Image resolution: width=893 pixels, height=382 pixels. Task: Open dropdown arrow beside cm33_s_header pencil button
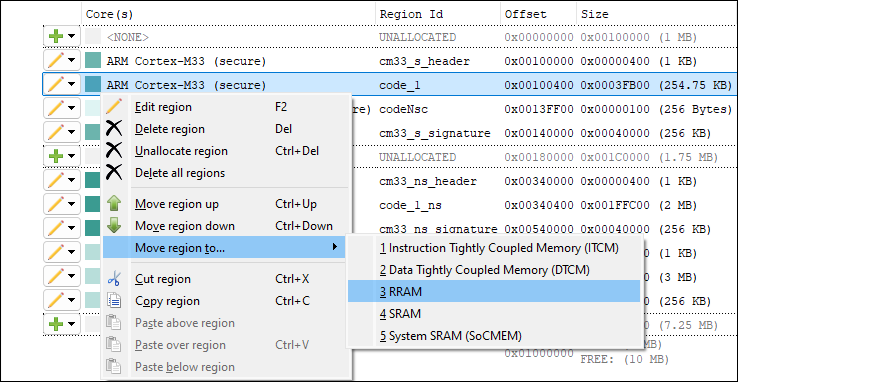pyautogui.click(x=72, y=60)
